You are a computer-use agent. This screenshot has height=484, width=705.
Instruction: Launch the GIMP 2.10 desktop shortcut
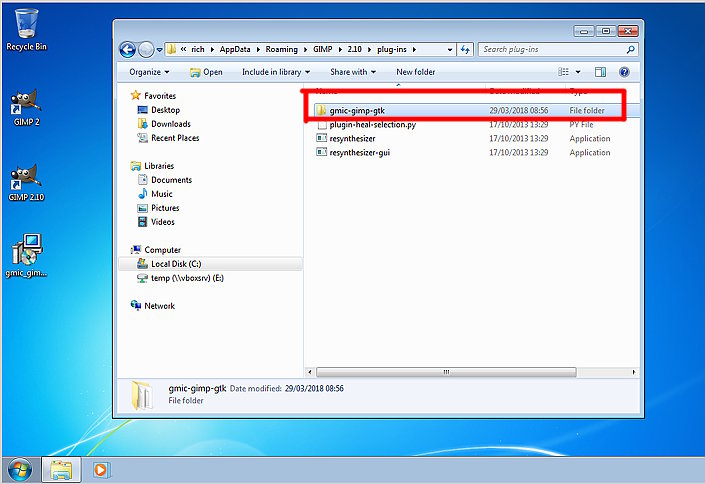click(27, 184)
